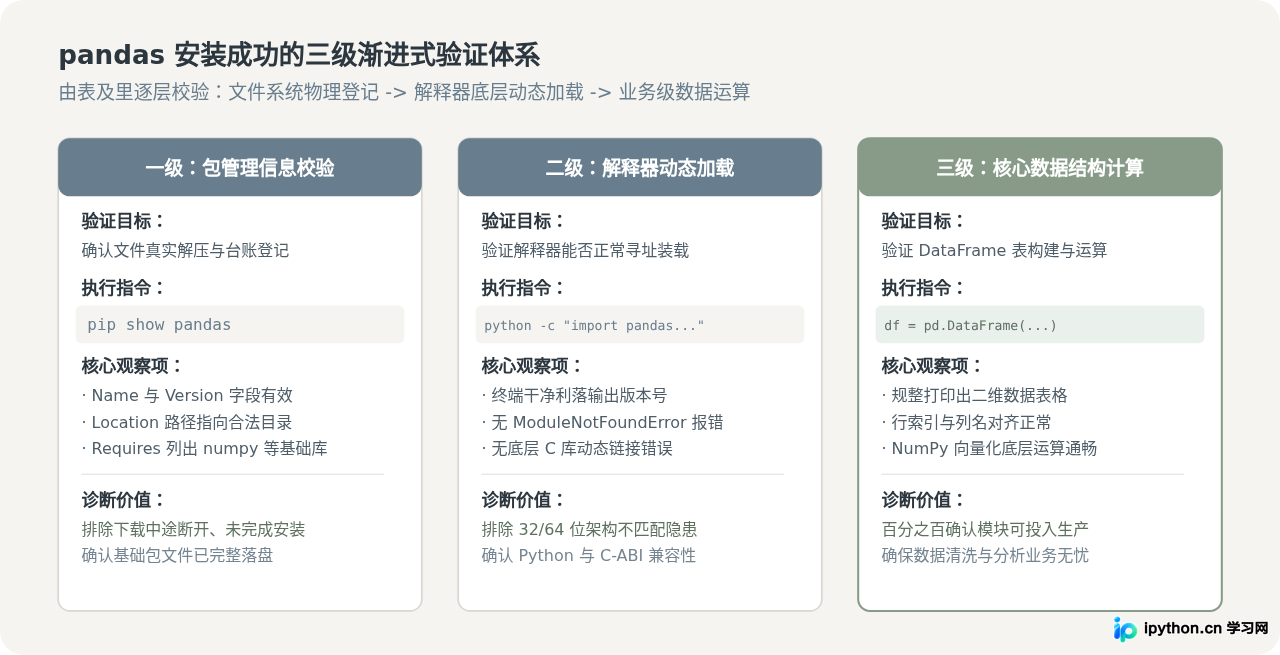Viewport: 1280px width, 655px height.
Task: Click '规整打印出二维数据表格' bullet
Action: point(974,395)
